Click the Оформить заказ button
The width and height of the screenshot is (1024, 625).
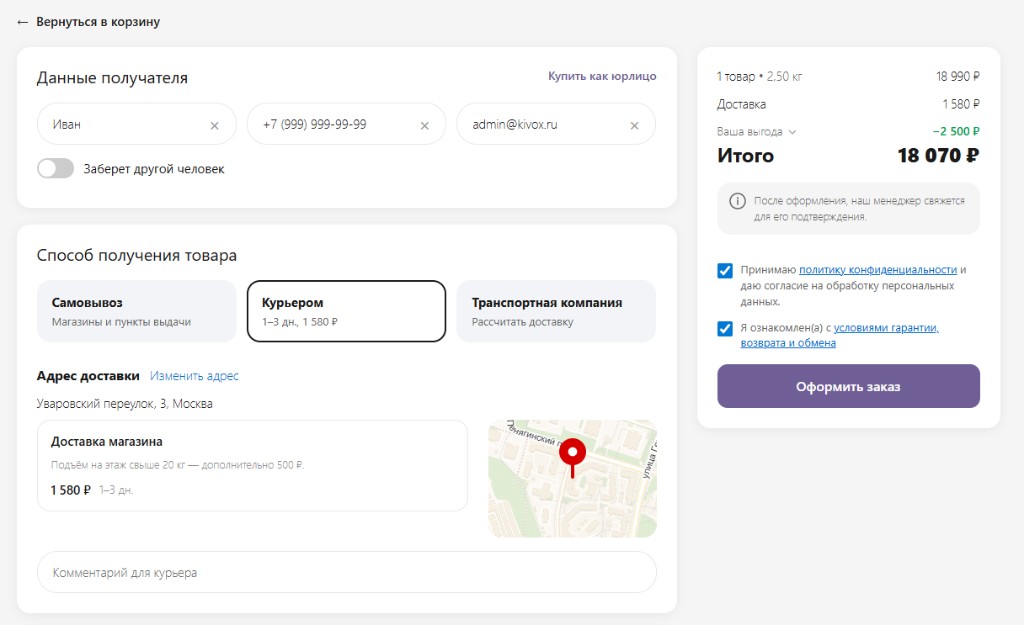pyautogui.click(x=848, y=386)
